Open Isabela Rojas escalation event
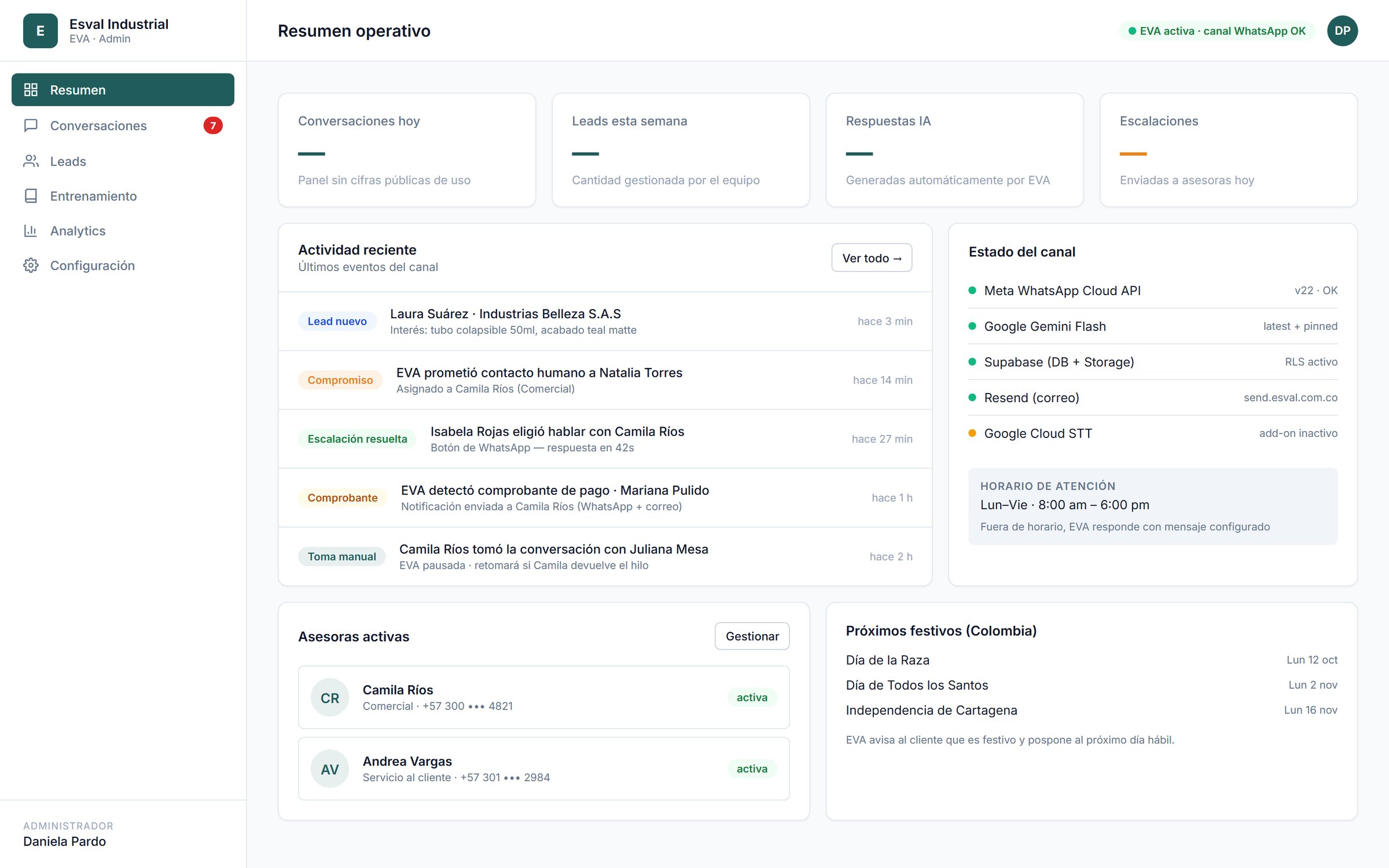Screen dimensions: 1389x868 tap(605, 439)
